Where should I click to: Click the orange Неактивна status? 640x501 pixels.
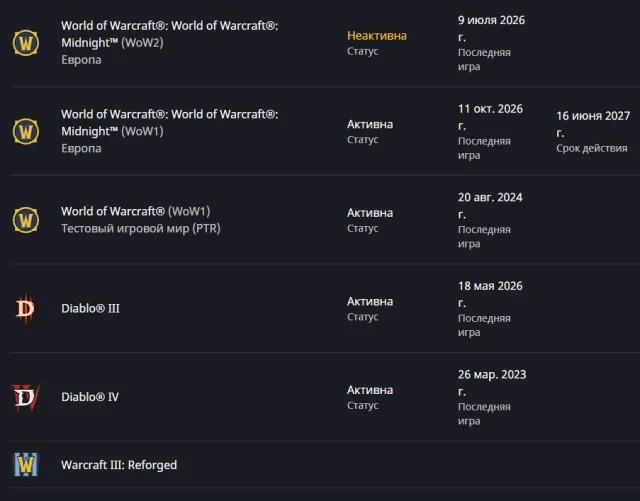[x=377, y=36]
